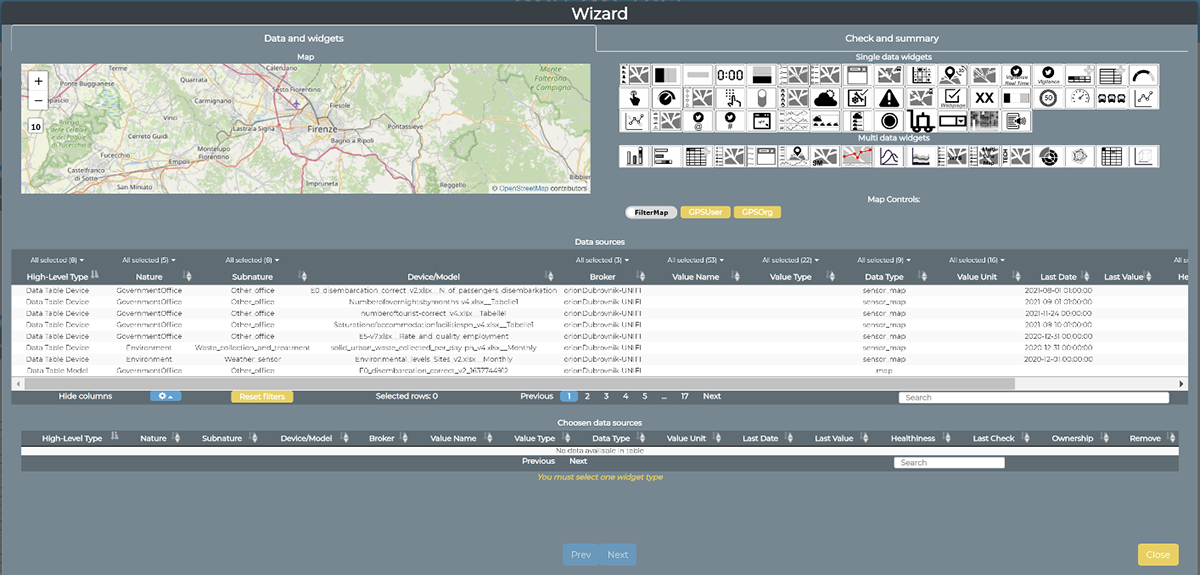Open the Data and widgets tab
1200x575 pixels.
click(x=304, y=38)
